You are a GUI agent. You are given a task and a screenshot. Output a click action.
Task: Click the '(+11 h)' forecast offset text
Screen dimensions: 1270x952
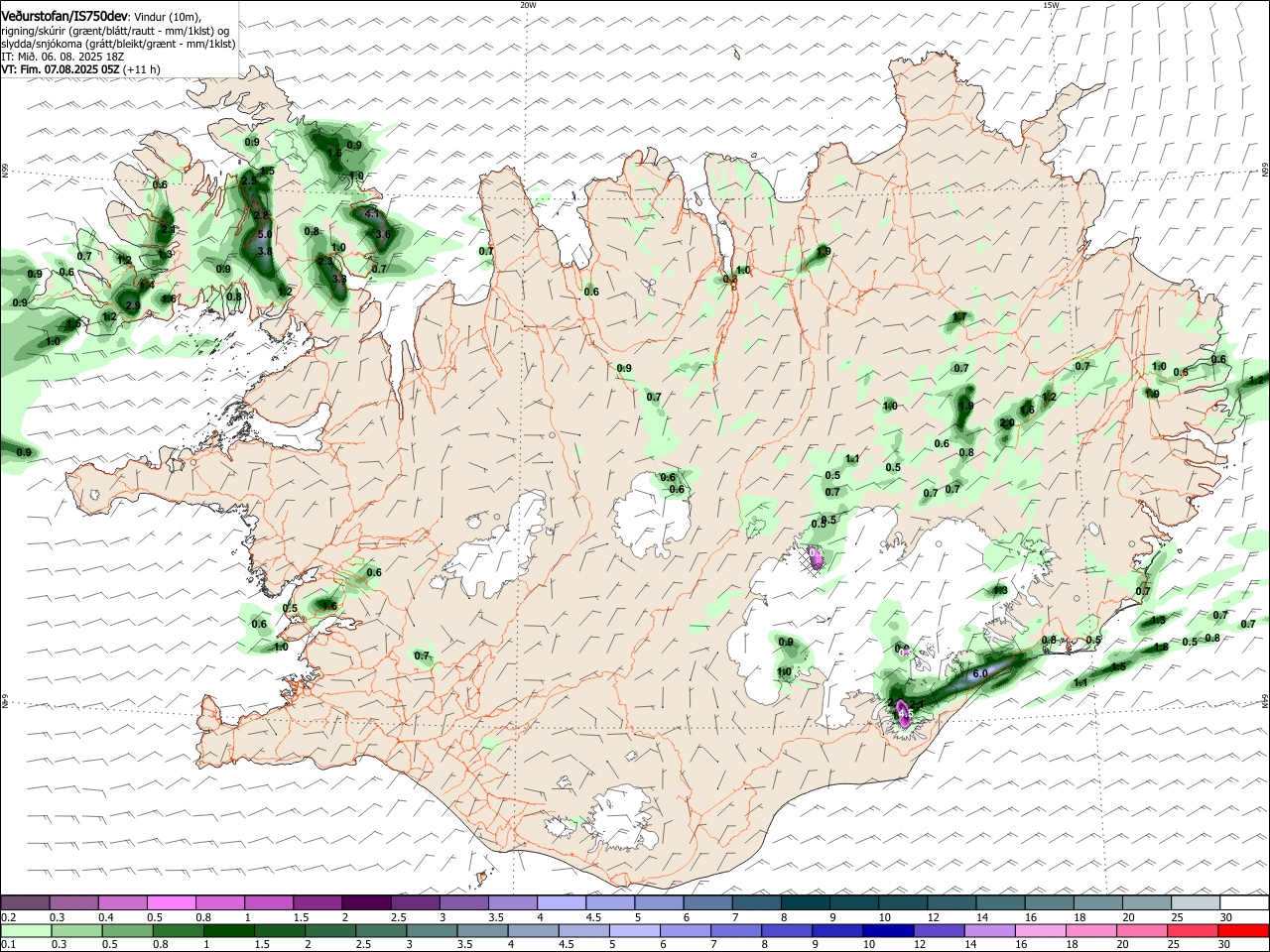[142, 69]
